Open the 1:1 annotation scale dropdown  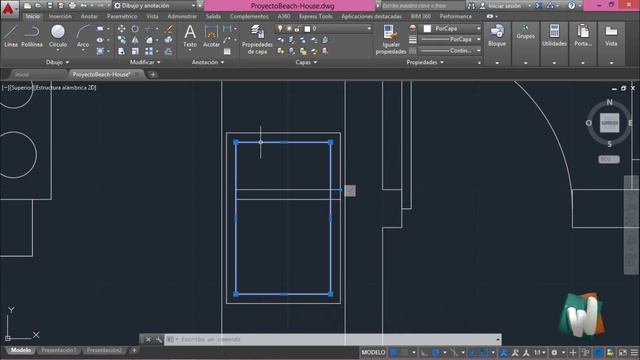point(540,352)
